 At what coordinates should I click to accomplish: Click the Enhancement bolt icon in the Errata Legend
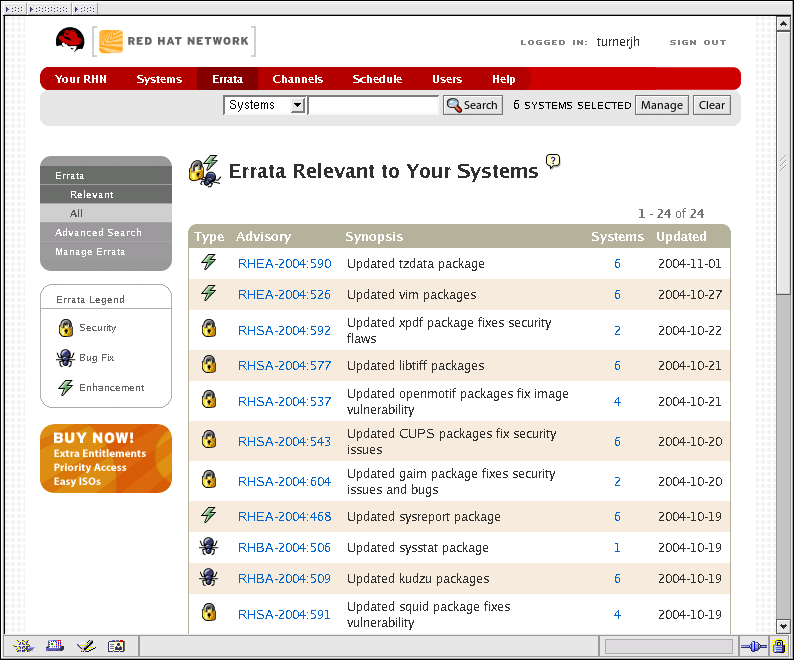[65, 387]
